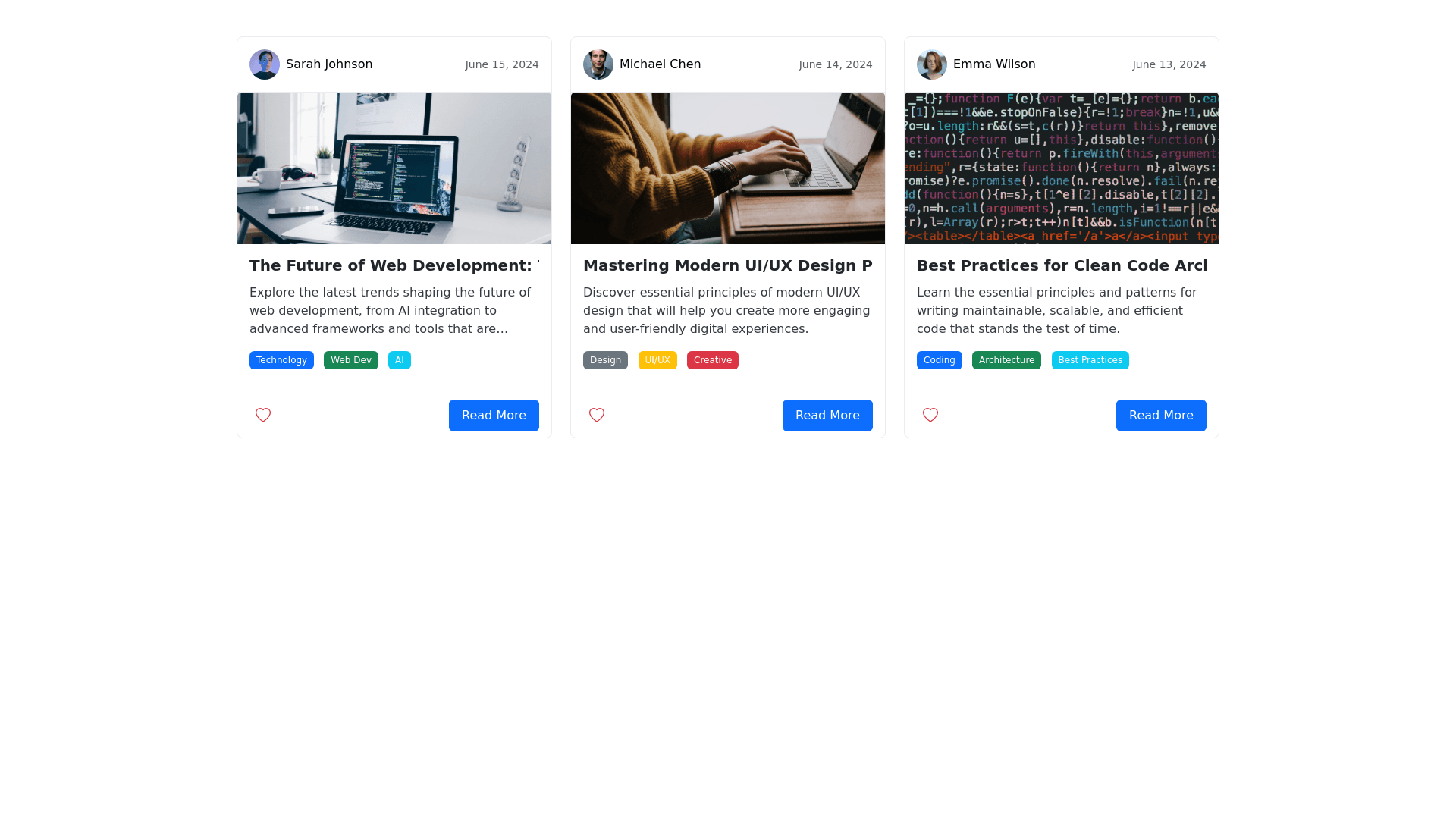Select the red Creative tag
Screen dimensions: 1456x819
713,360
